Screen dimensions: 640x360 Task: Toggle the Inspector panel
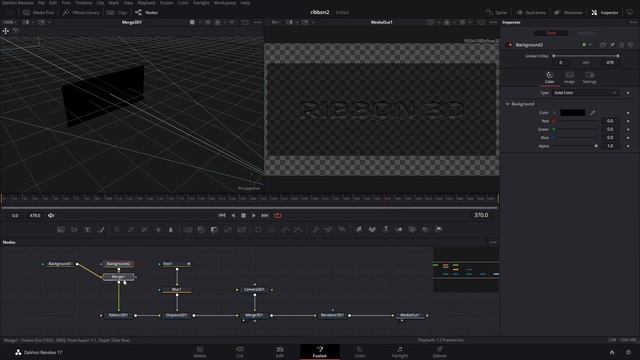[x=605, y=13]
